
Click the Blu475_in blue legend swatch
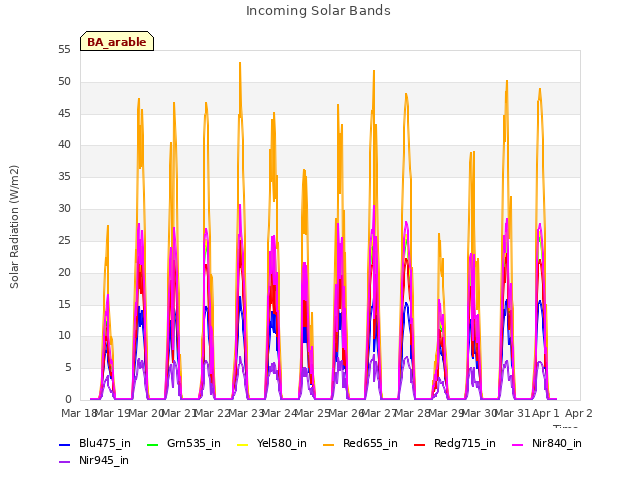click(x=64, y=444)
